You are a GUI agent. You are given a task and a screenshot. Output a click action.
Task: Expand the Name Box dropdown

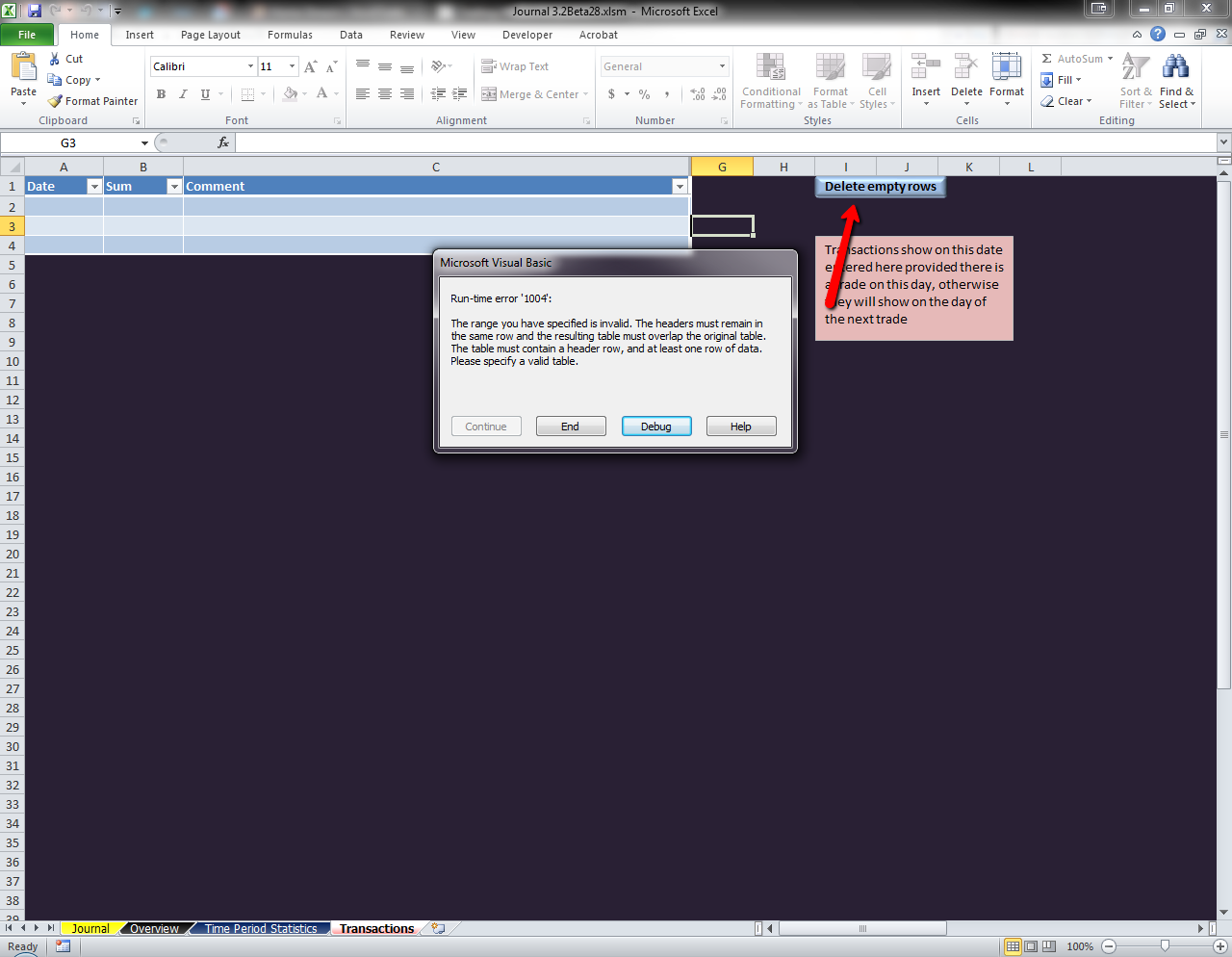click(x=144, y=143)
